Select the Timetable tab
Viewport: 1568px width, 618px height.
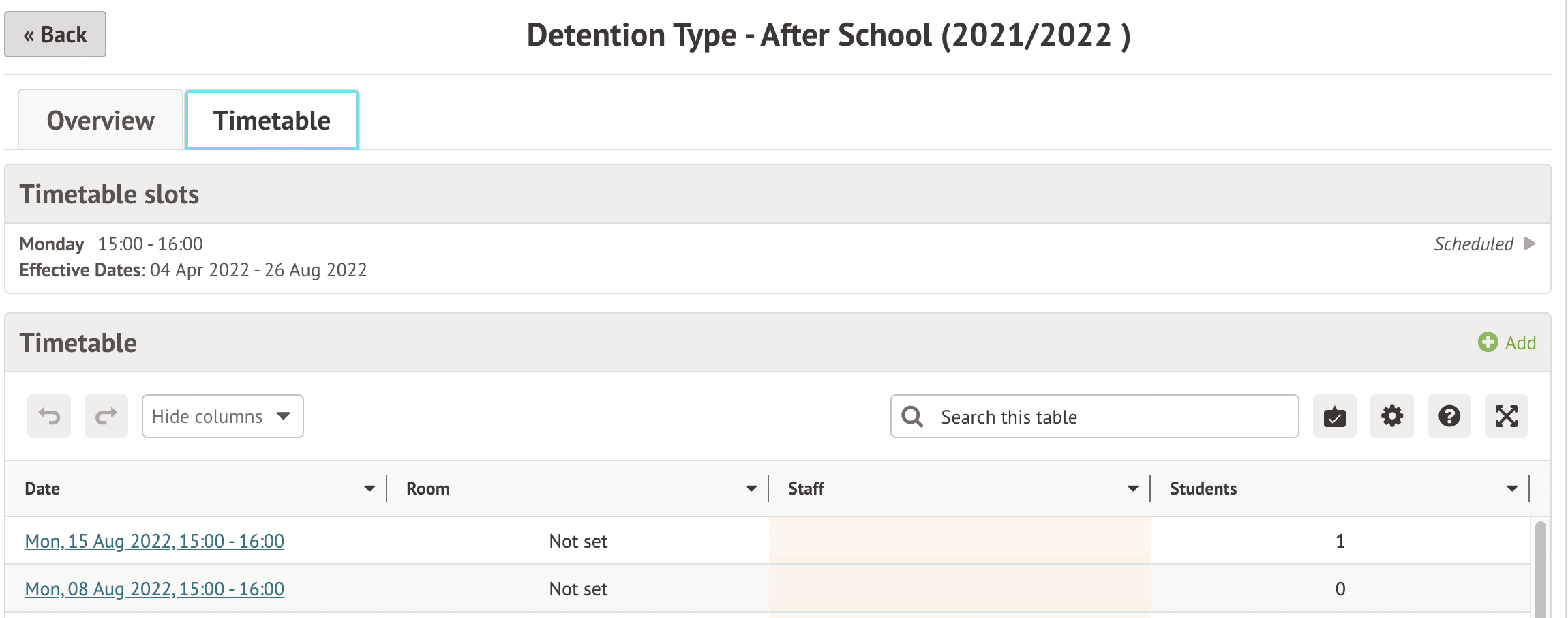coord(271,120)
